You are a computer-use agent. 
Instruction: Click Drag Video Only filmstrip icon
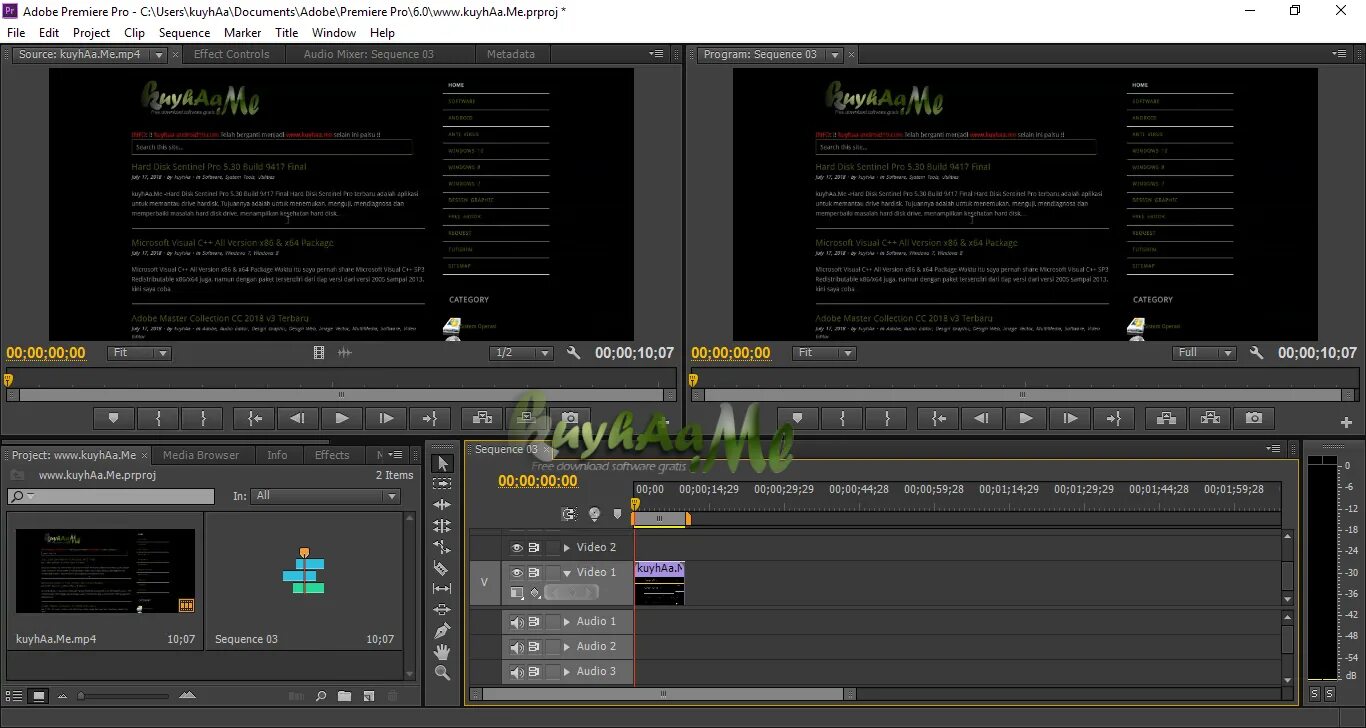tap(320, 353)
